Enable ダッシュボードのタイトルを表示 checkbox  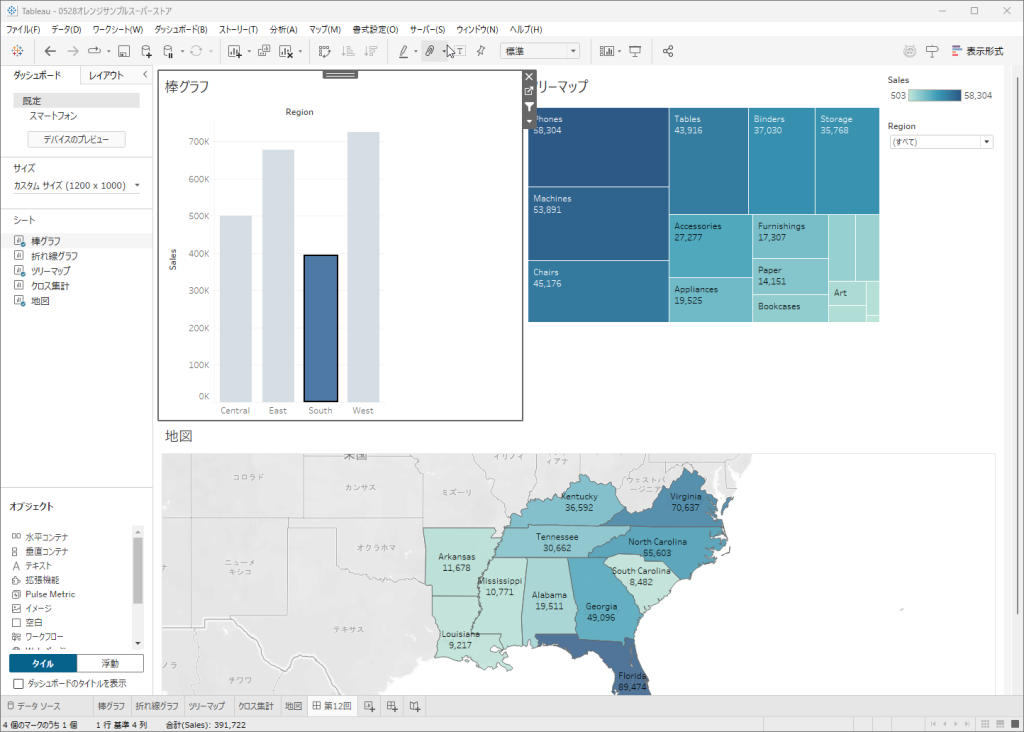[19, 683]
